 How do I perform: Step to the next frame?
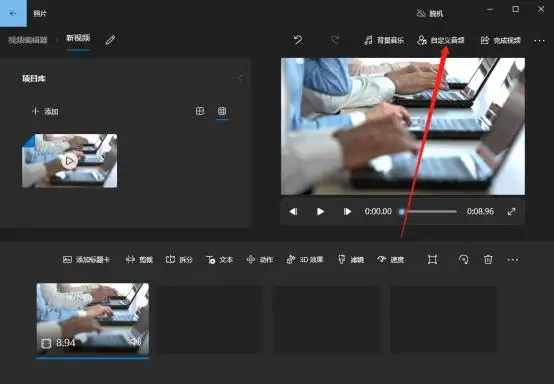pos(347,212)
